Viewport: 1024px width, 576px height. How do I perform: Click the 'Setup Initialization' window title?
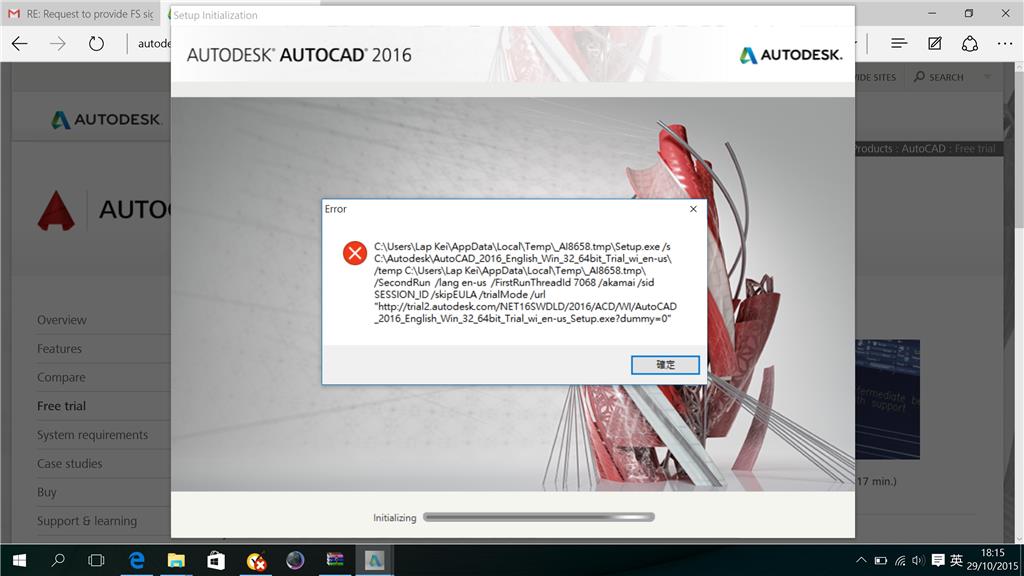(215, 15)
